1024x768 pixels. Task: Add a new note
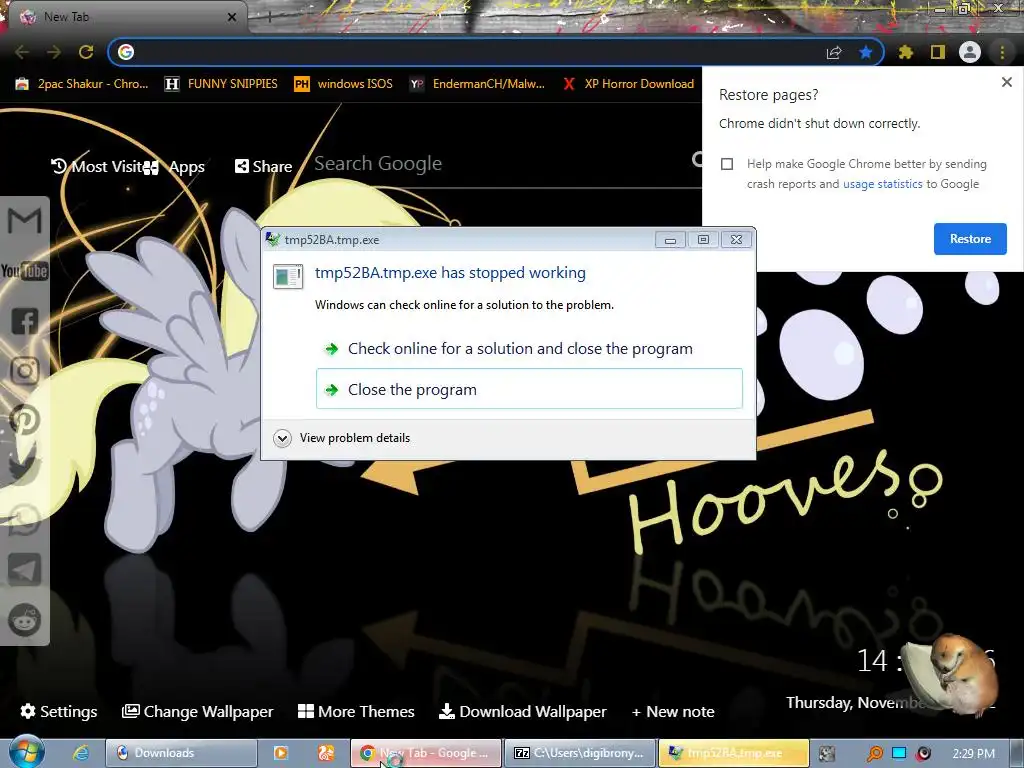click(x=673, y=711)
